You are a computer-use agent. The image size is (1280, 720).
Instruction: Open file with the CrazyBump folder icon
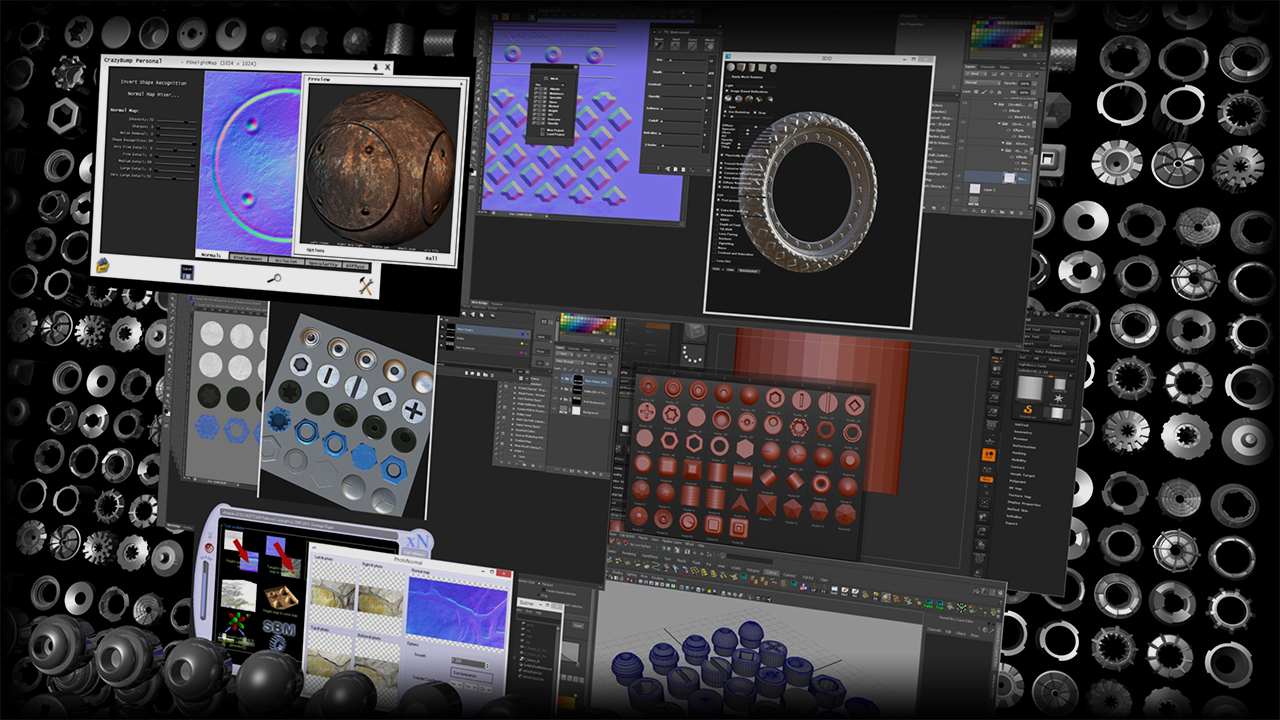pos(102,265)
